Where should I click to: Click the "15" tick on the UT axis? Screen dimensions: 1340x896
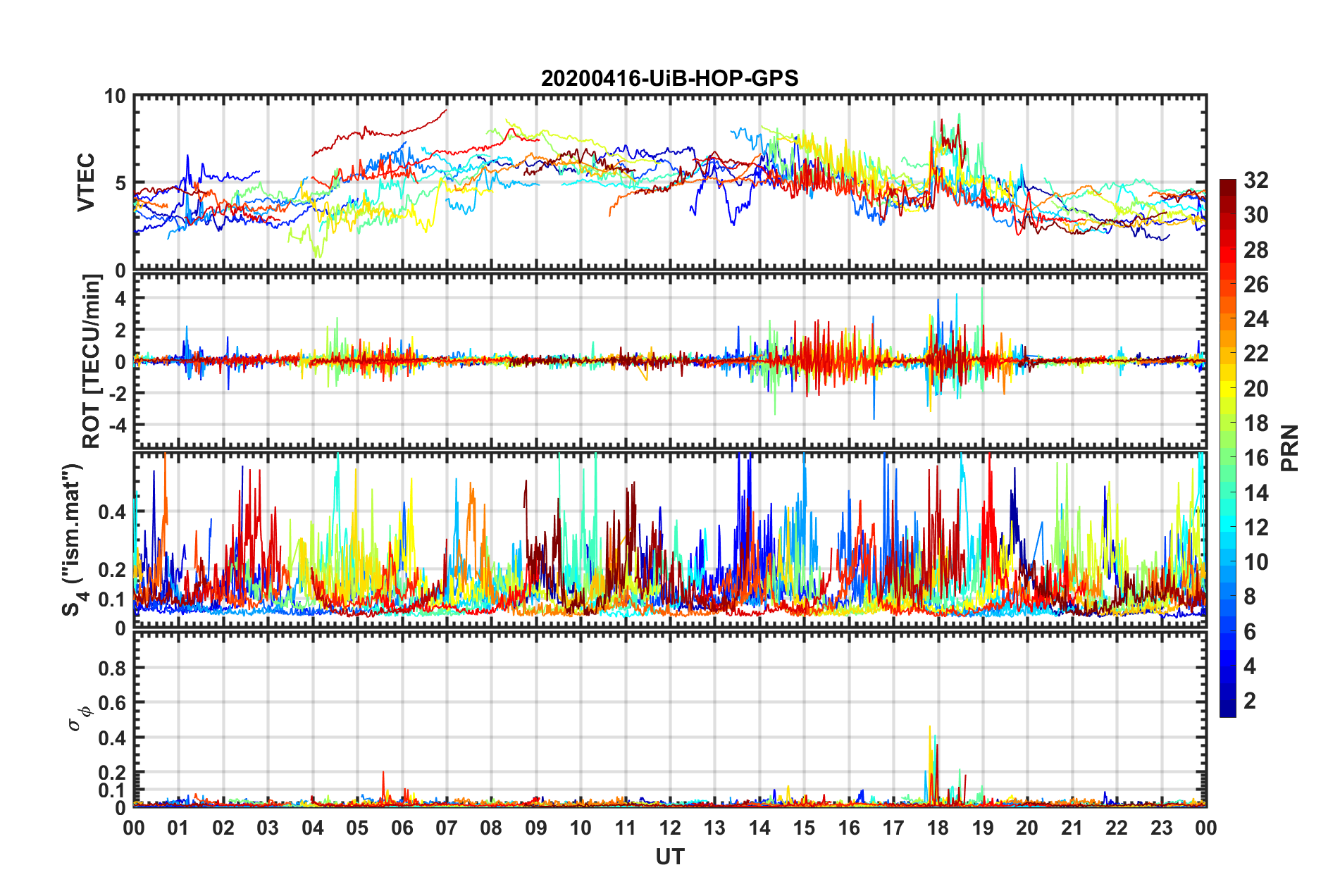coord(804,828)
